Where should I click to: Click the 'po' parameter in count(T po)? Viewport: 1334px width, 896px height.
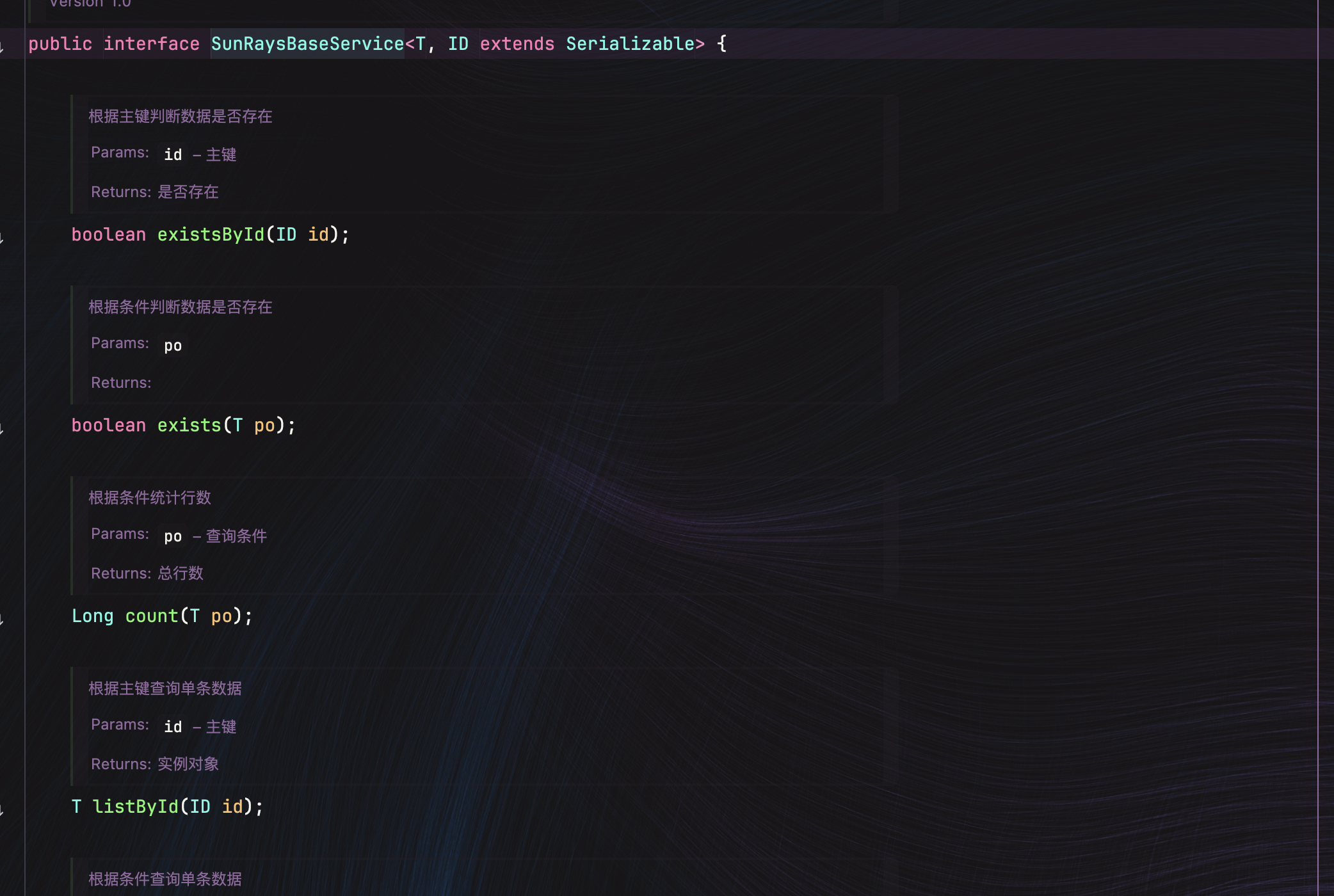[221, 616]
